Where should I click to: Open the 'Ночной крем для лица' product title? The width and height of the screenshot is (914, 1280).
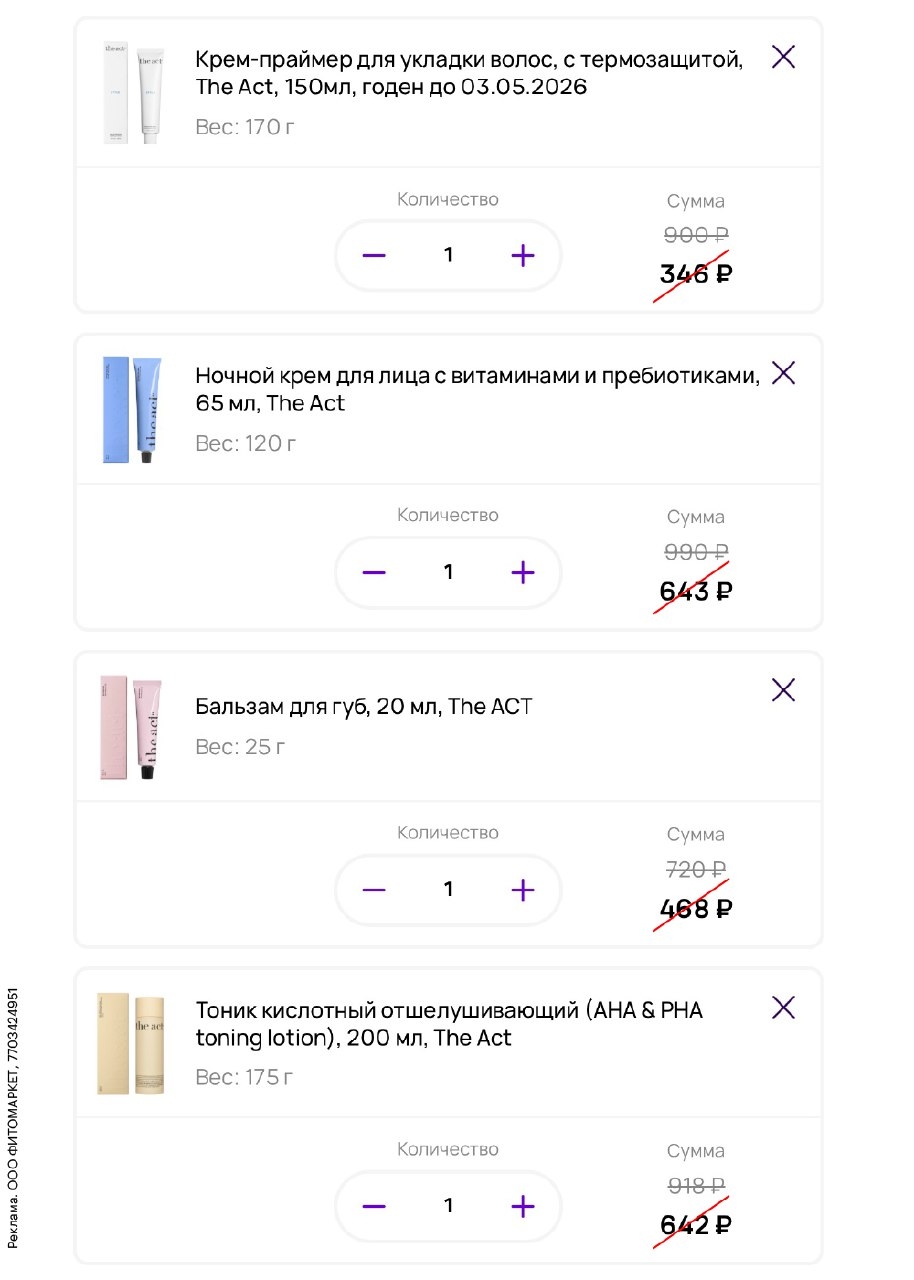(x=477, y=390)
